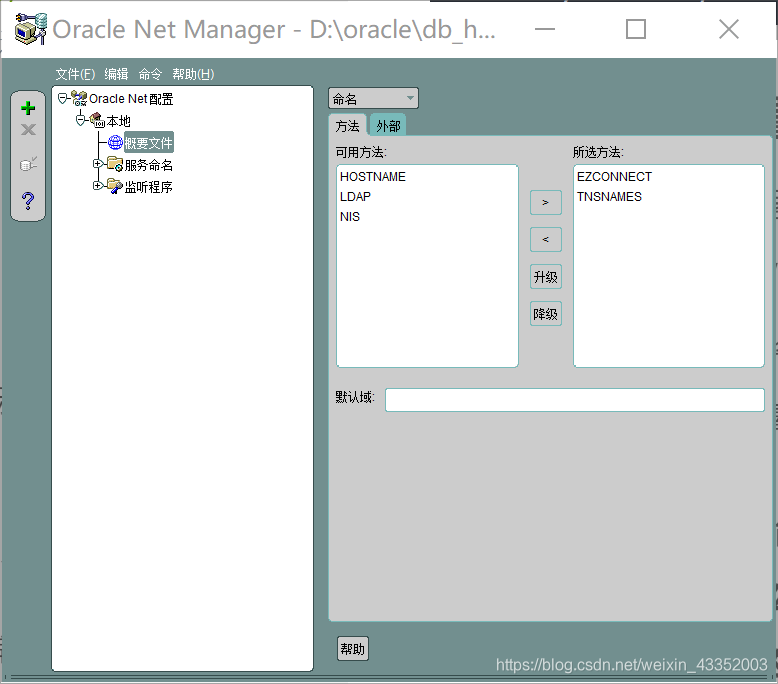Click the 服务命名 folder icon
This screenshot has width=778, height=684.
tap(115, 164)
